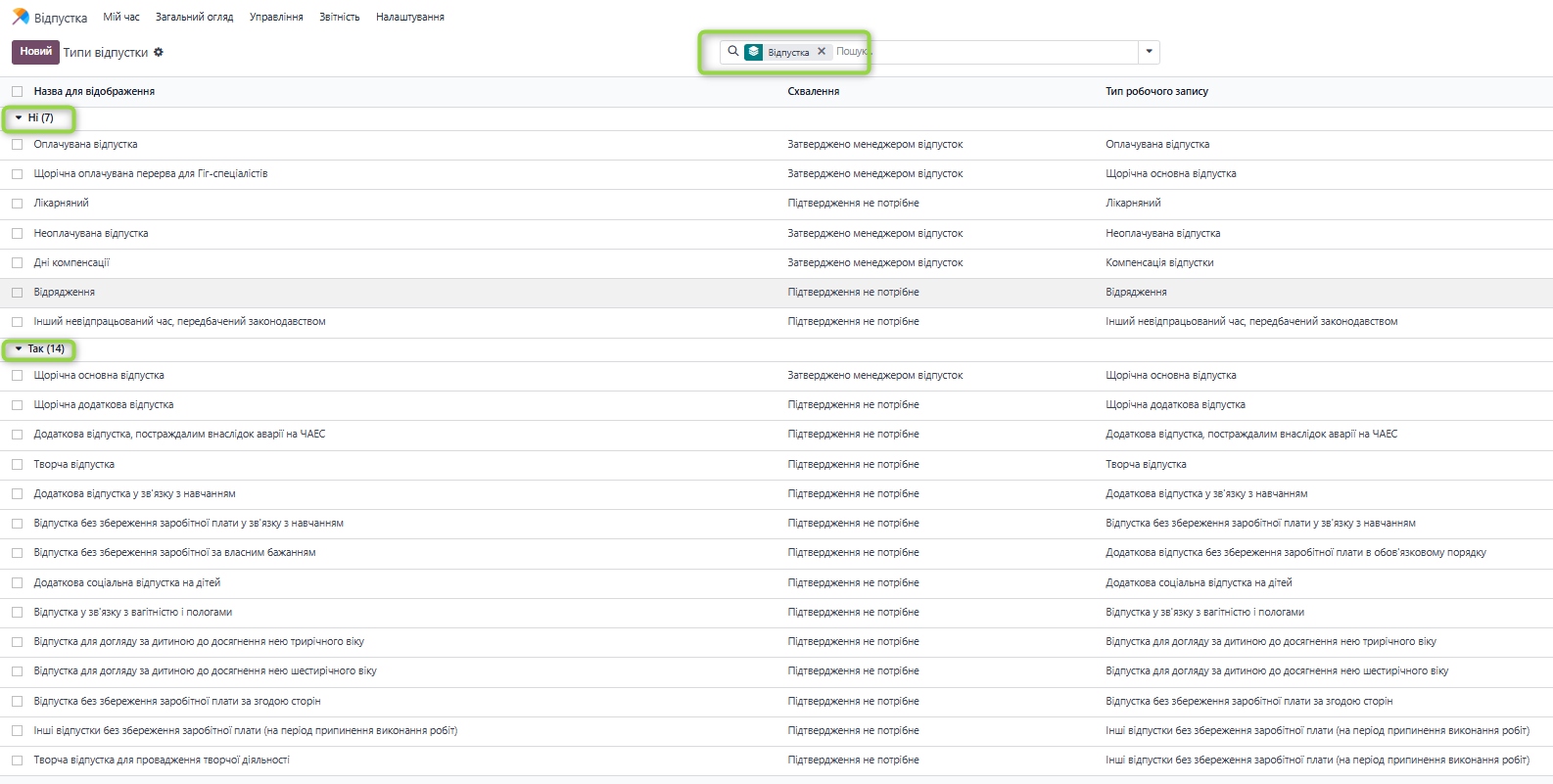Click into the Пошук search field
The height and width of the screenshot is (784, 1553).
pyautogui.click(x=979, y=52)
